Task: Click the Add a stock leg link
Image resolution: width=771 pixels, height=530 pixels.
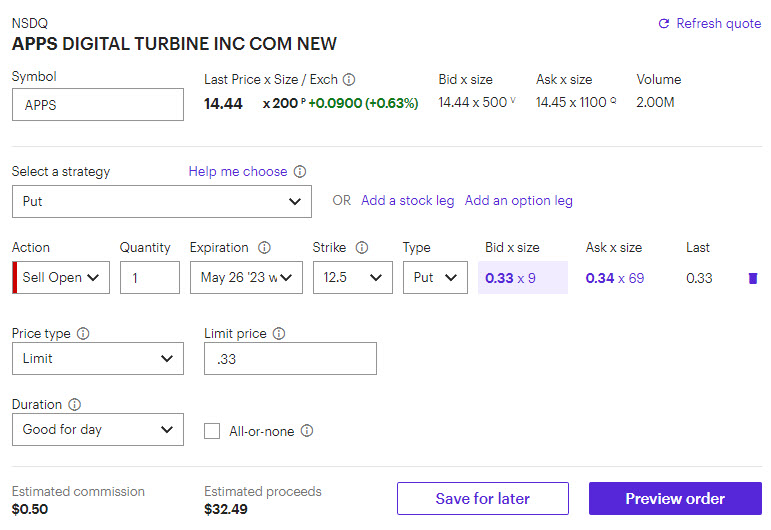Action: click(x=407, y=201)
